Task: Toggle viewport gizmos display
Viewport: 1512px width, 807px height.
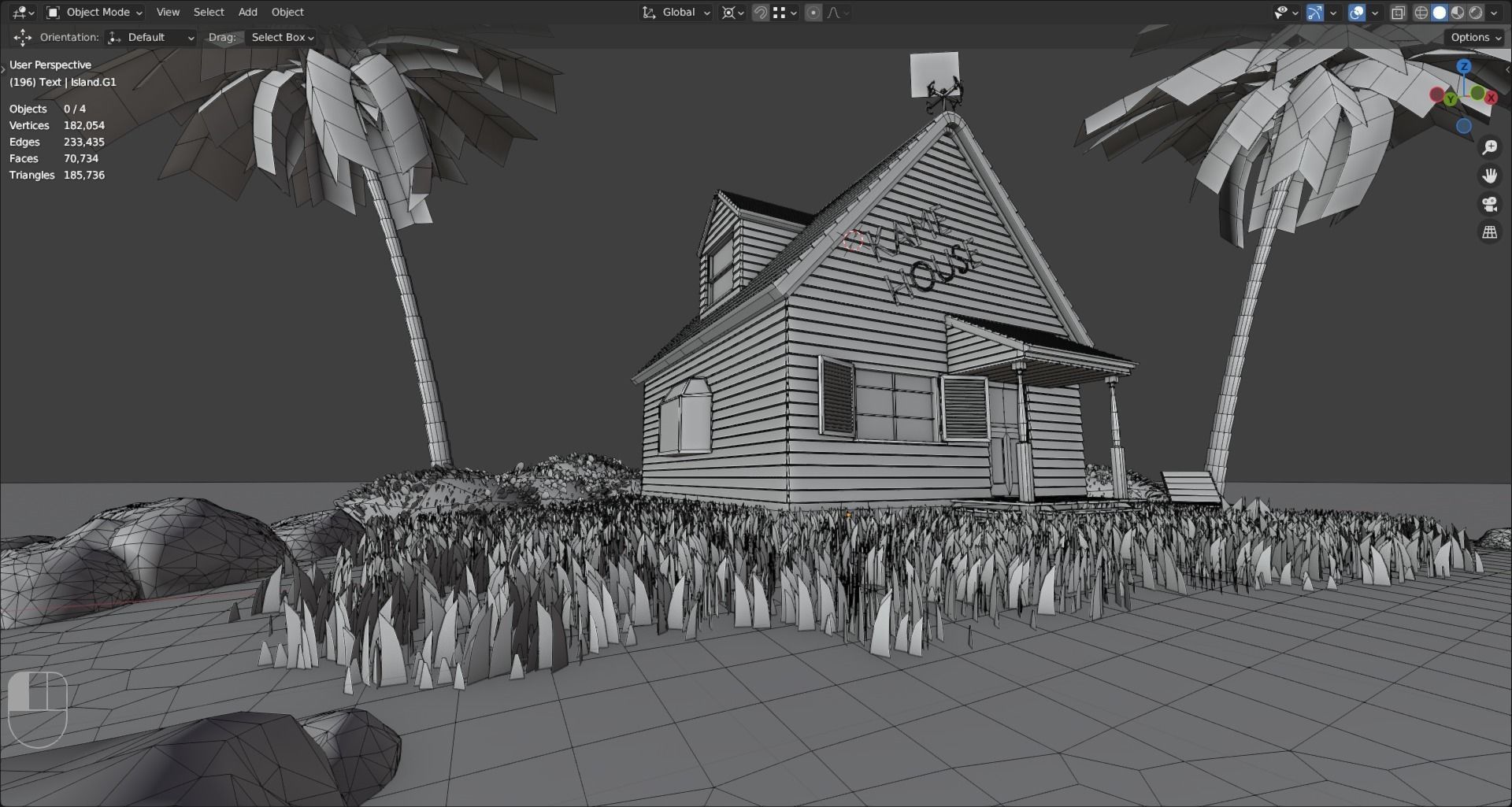Action: click(1314, 12)
